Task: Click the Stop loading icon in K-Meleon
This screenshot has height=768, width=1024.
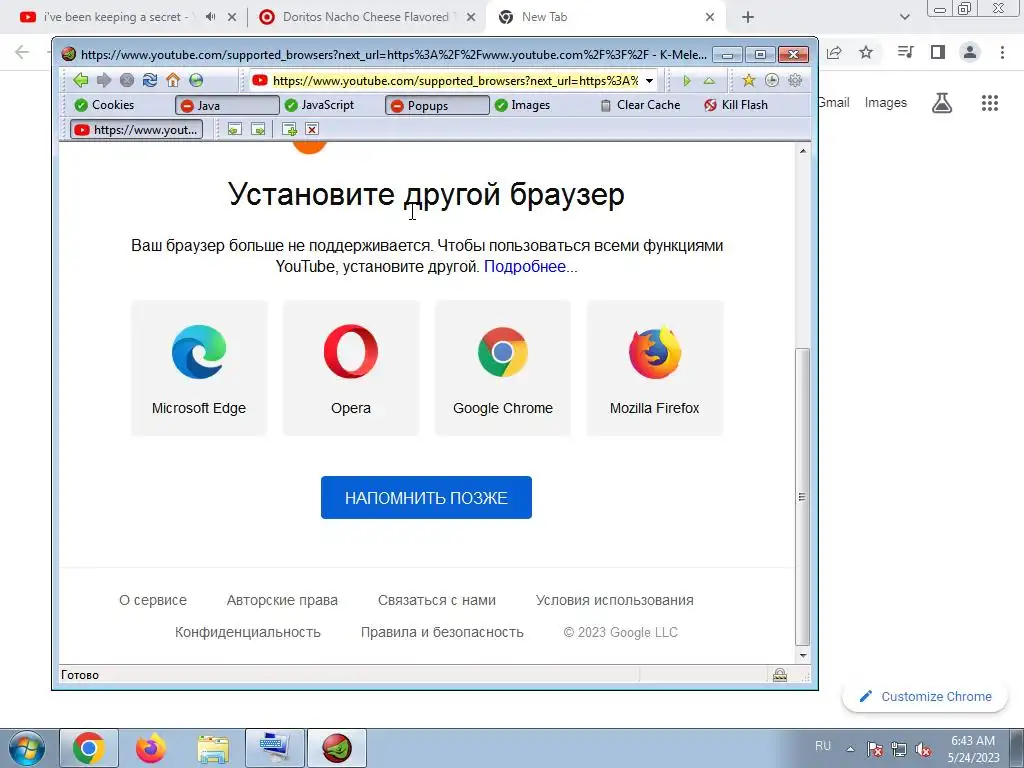Action: [x=127, y=80]
